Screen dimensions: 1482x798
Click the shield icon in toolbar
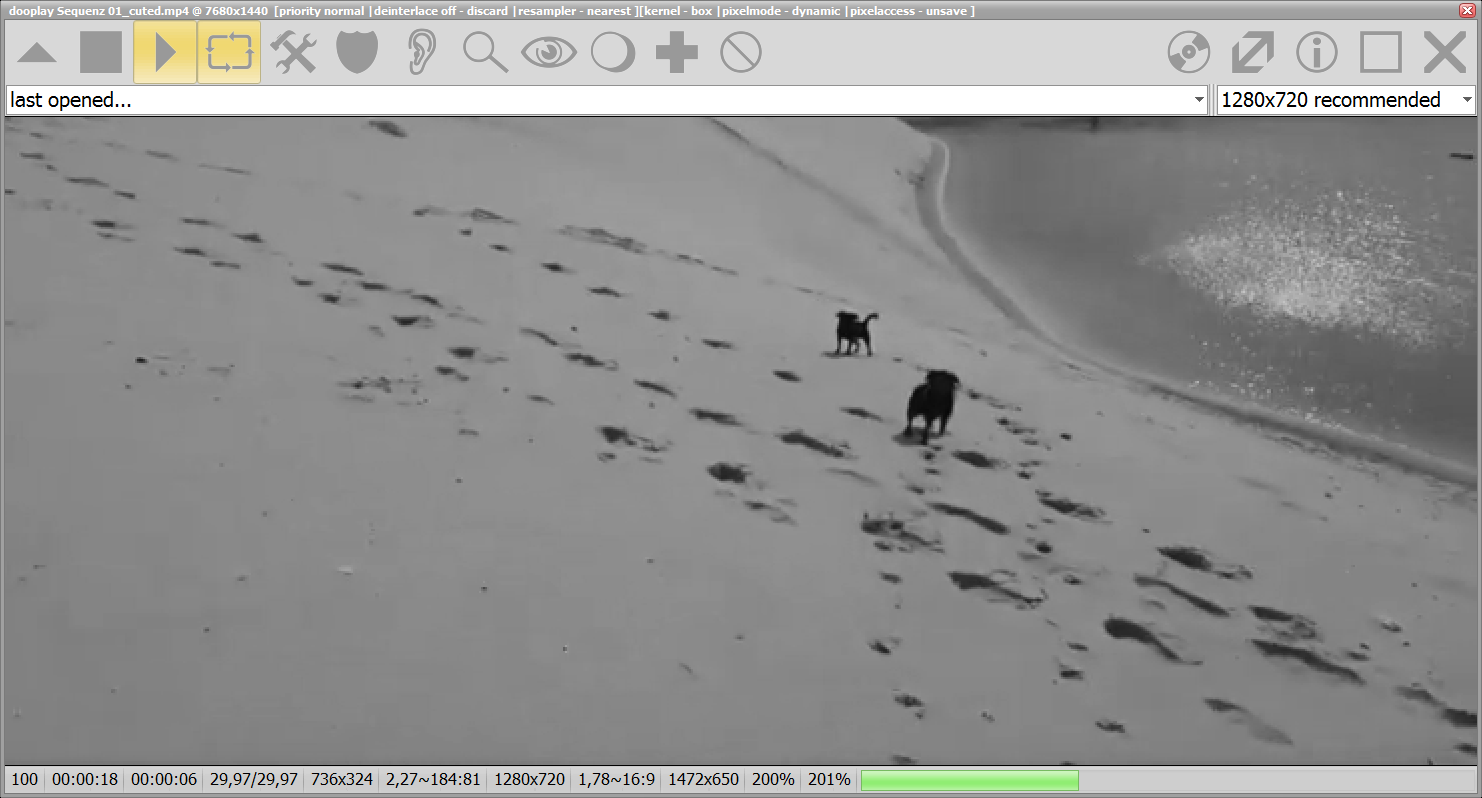[x=357, y=52]
